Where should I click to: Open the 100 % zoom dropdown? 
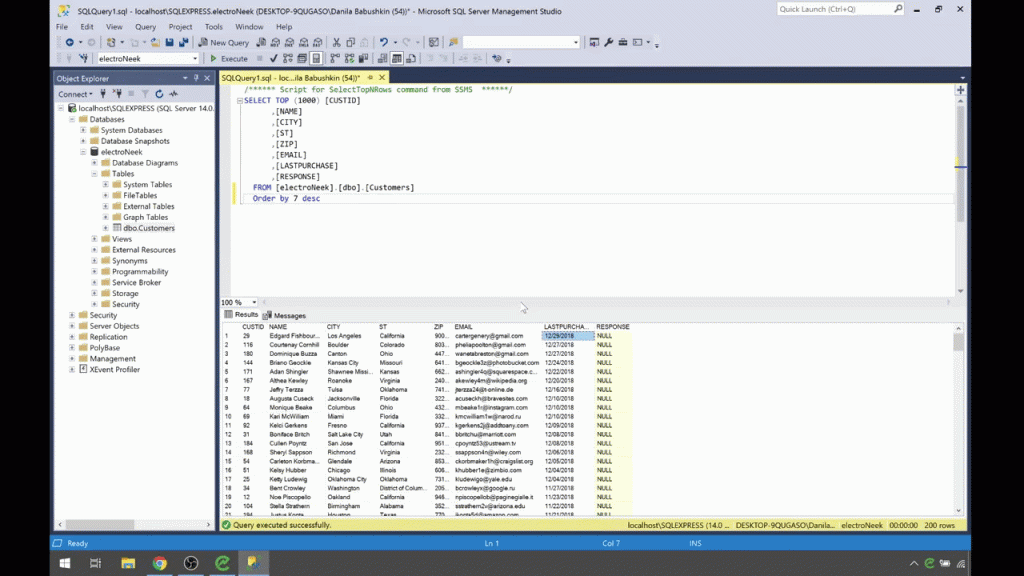[254, 302]
